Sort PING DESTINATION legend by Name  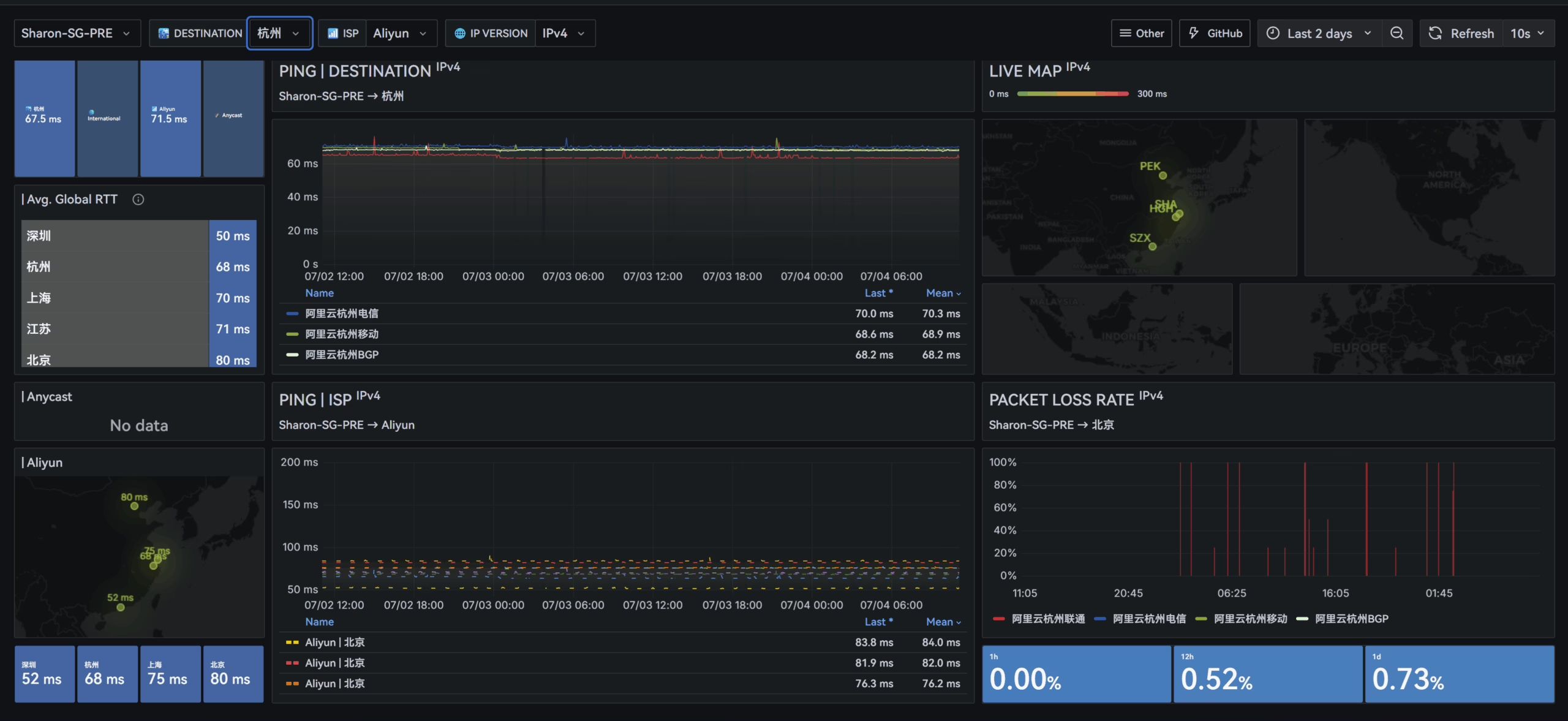click(x=320, y=293)
